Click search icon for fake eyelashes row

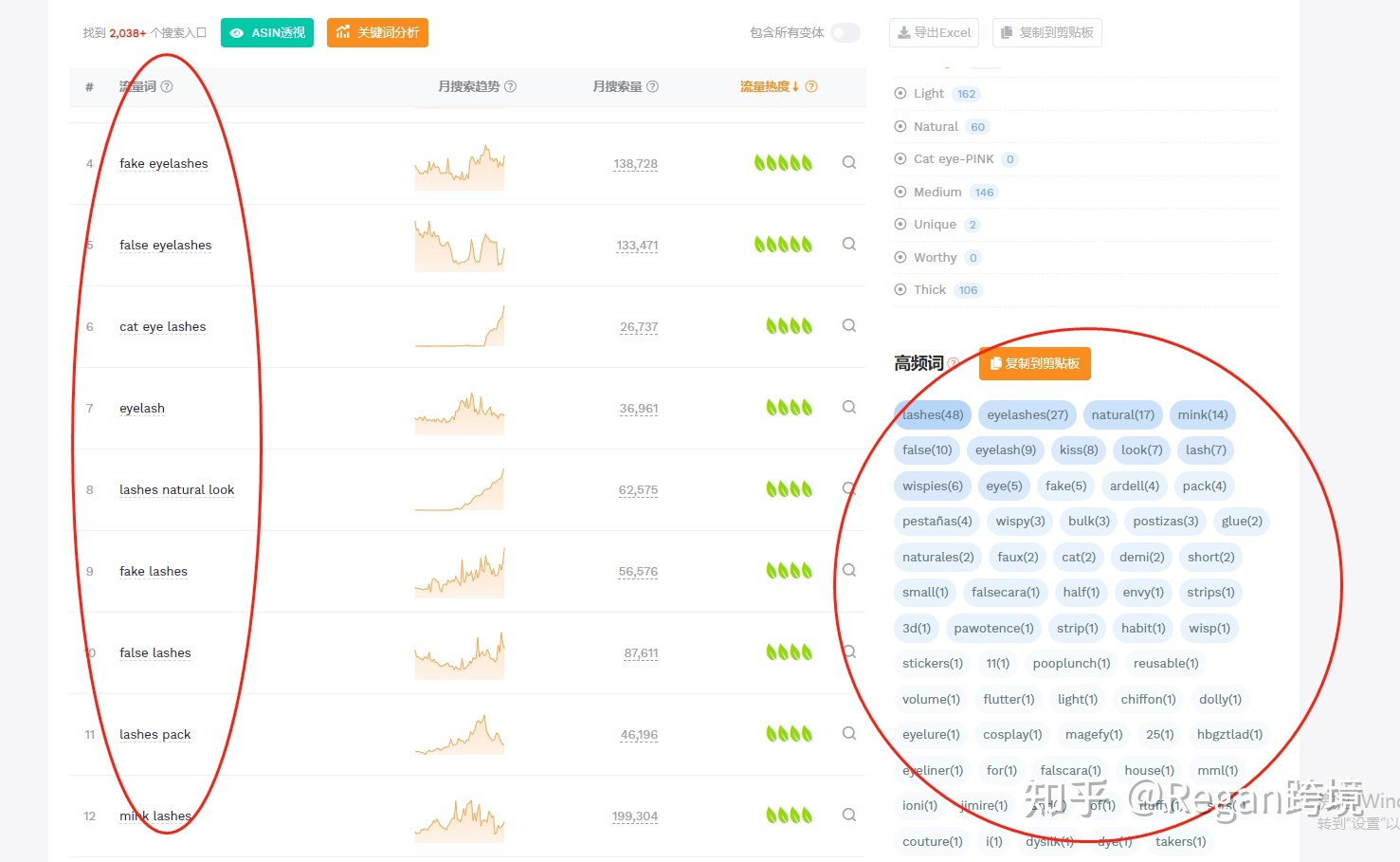click(x=849, y=162)
